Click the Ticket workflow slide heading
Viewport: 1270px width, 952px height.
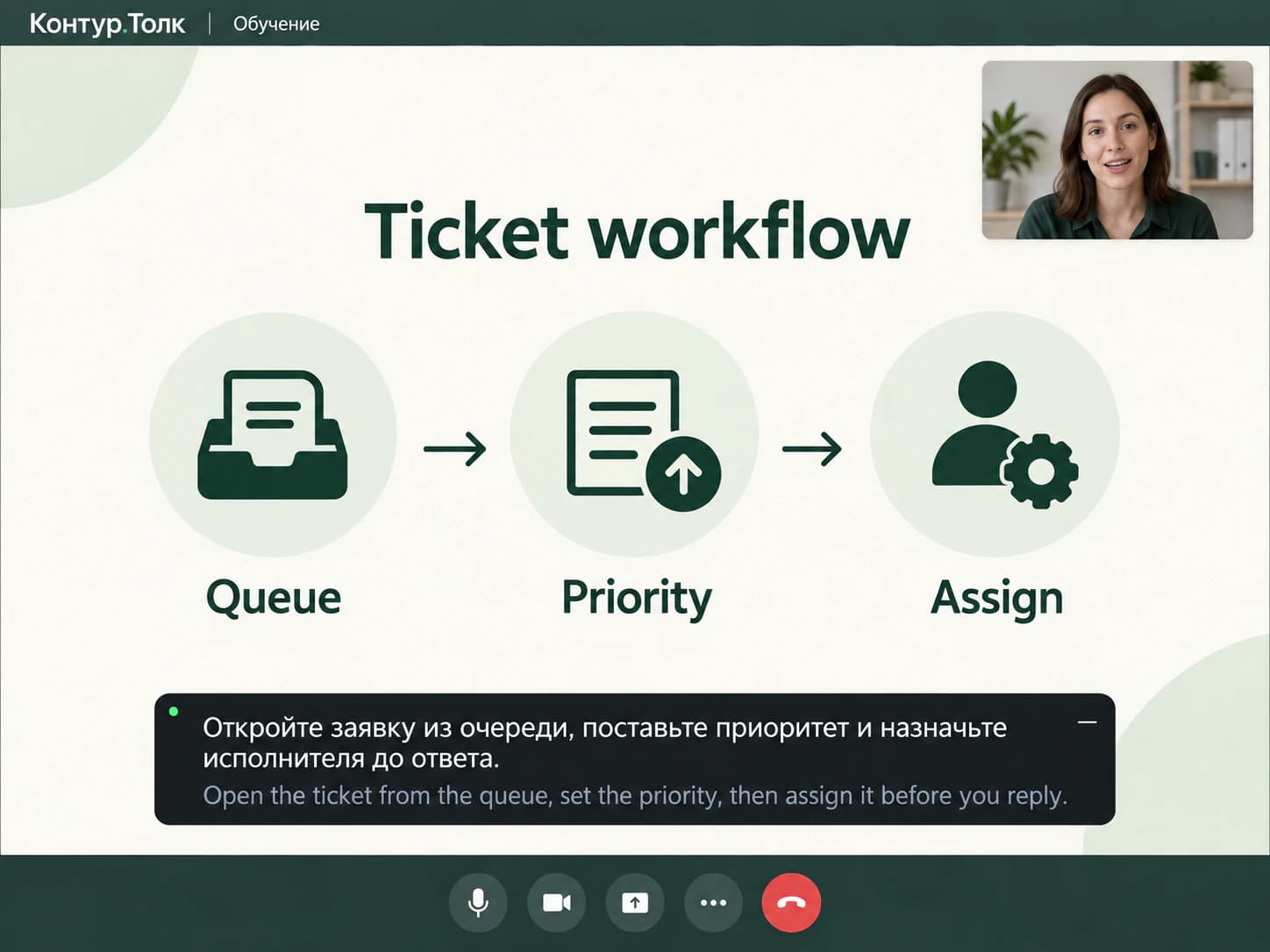pyautogui.click(x=637, y=231)
